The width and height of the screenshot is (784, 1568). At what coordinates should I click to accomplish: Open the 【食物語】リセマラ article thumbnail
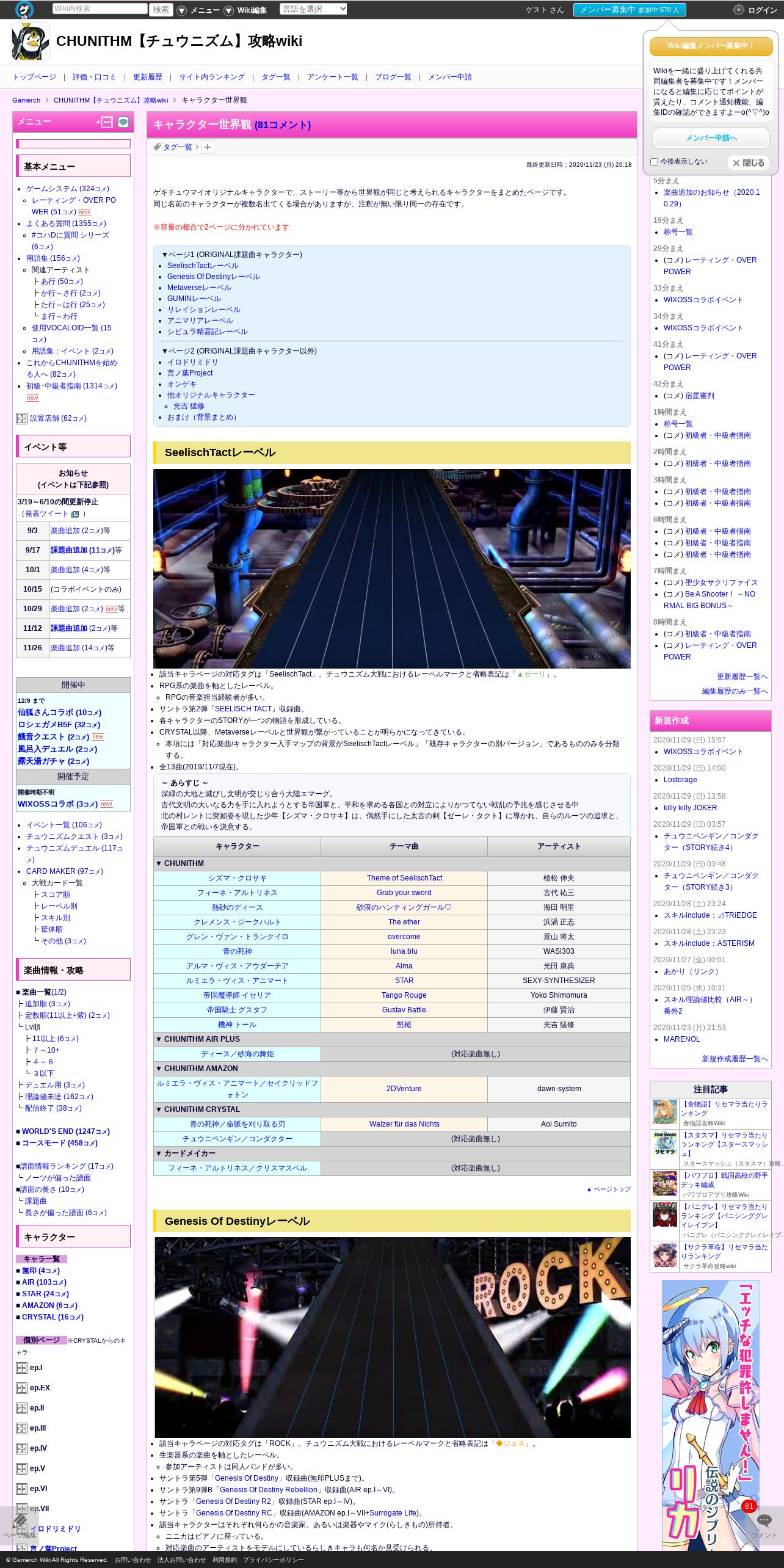click(x=665, y=1112)
